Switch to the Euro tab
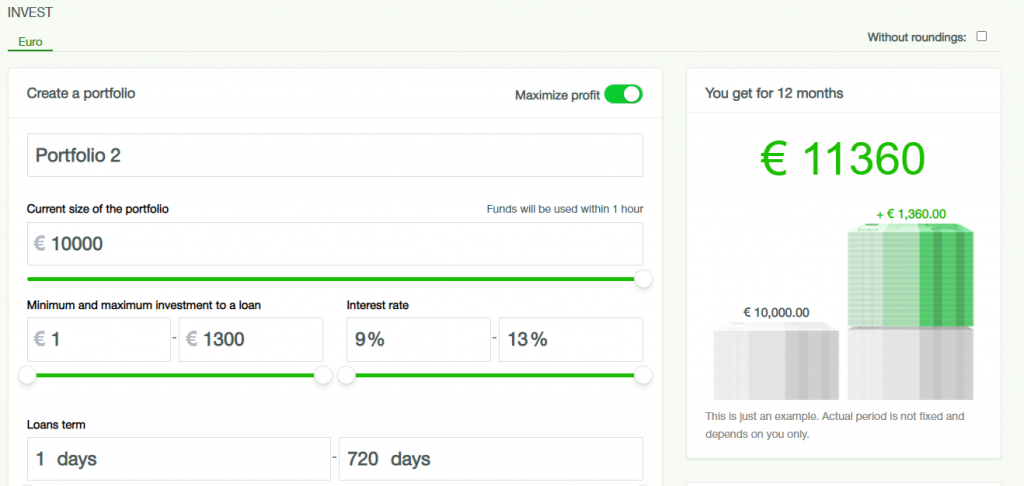The width and height of the screenshot is (1024, 486). tap(30, 42)
